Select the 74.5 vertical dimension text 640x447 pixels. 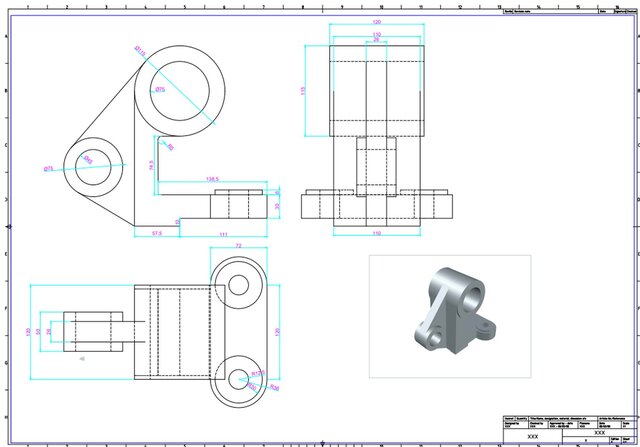pyautogui.click(x=151, y=165)
